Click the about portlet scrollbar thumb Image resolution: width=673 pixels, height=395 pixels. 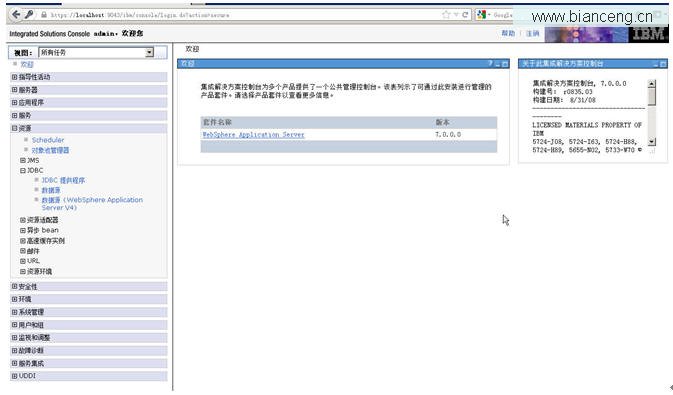pos(652,97)
